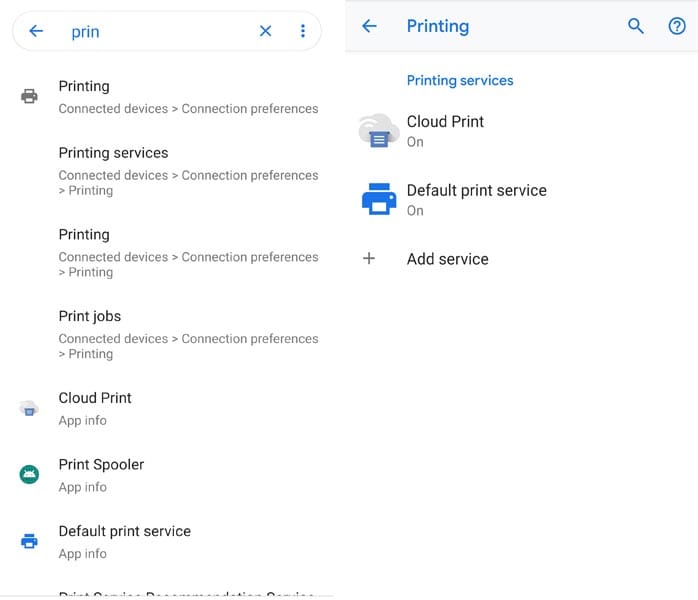Image resolution: width=698 pixels, height=600 pixels.
Task: Clear the search text with X
Action: (x=265, y=31)
